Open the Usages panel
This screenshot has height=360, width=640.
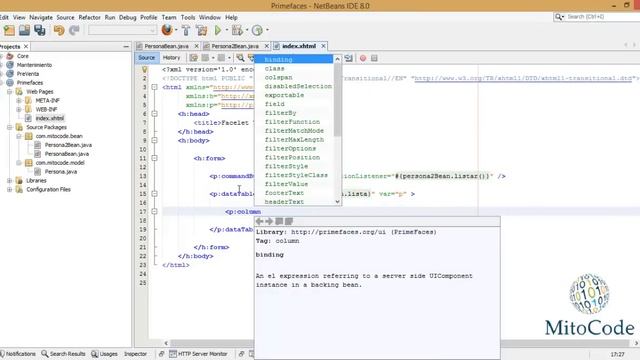(x=104, y=354)
